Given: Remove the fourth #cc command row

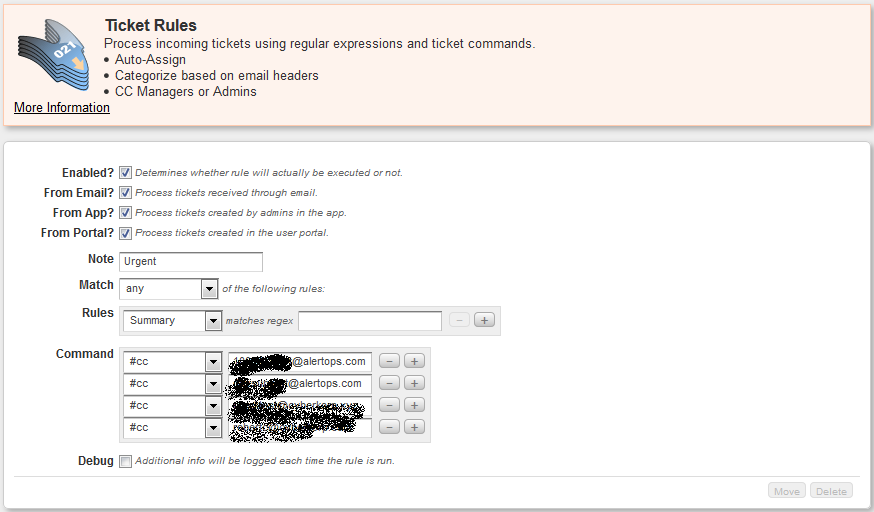Looking at the screenshot, I should [x=390, y=427].
